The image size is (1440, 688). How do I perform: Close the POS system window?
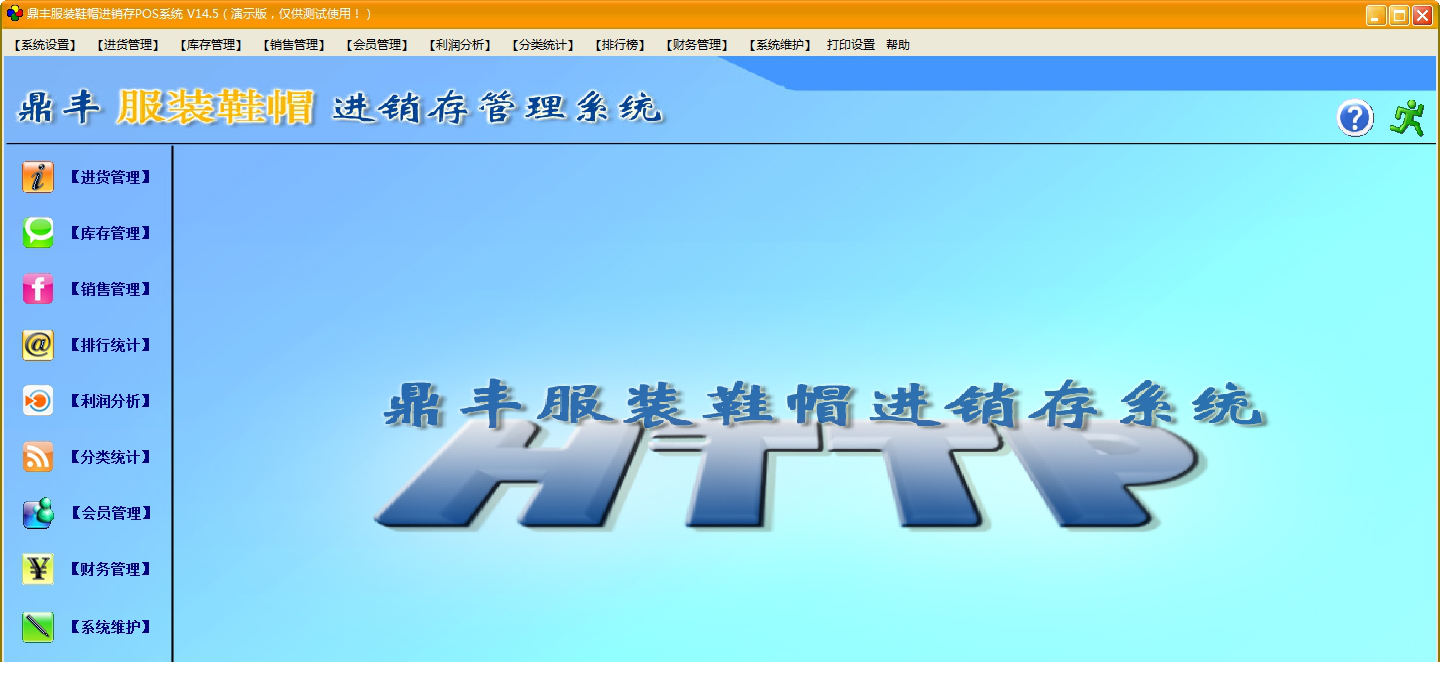point(1422,15)
